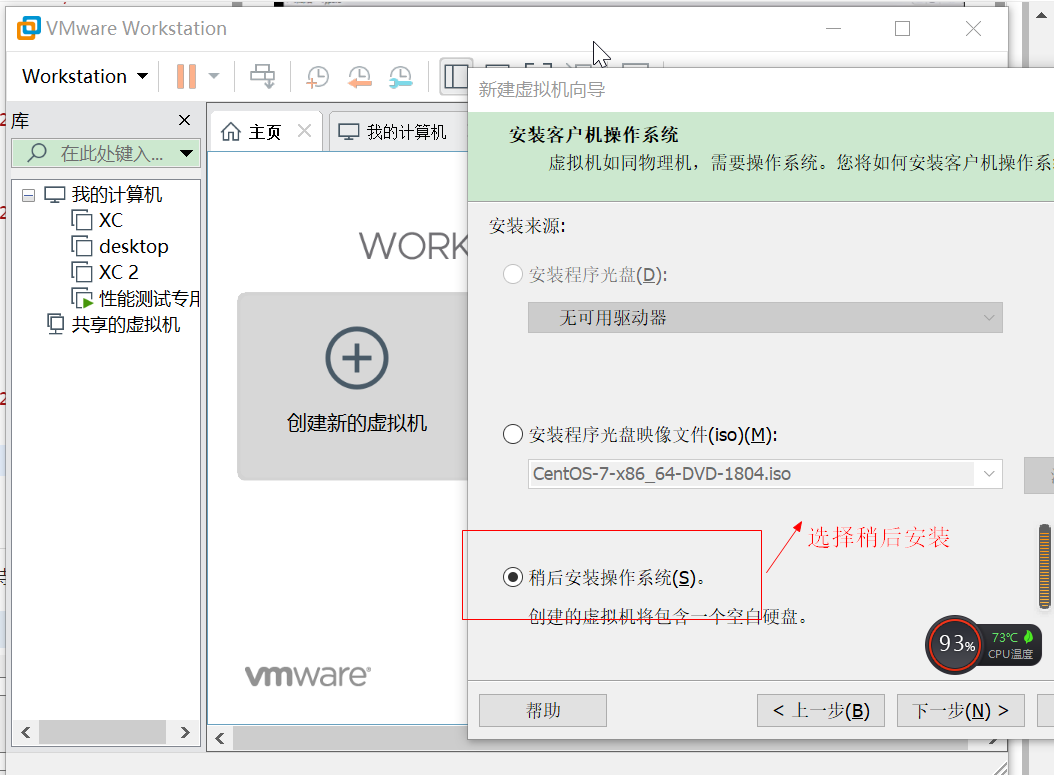The height and width of the screenshot is (775, 1054).
Task: Click the XC 2 VM icon
Action: (81, 272)
